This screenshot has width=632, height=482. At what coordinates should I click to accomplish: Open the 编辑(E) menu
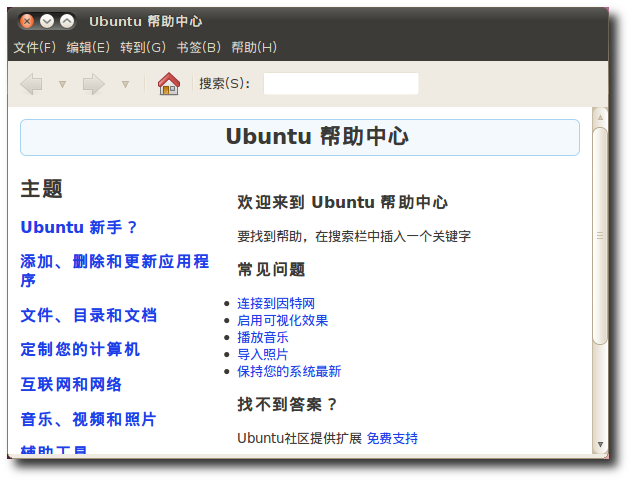[x=88, y=48]
